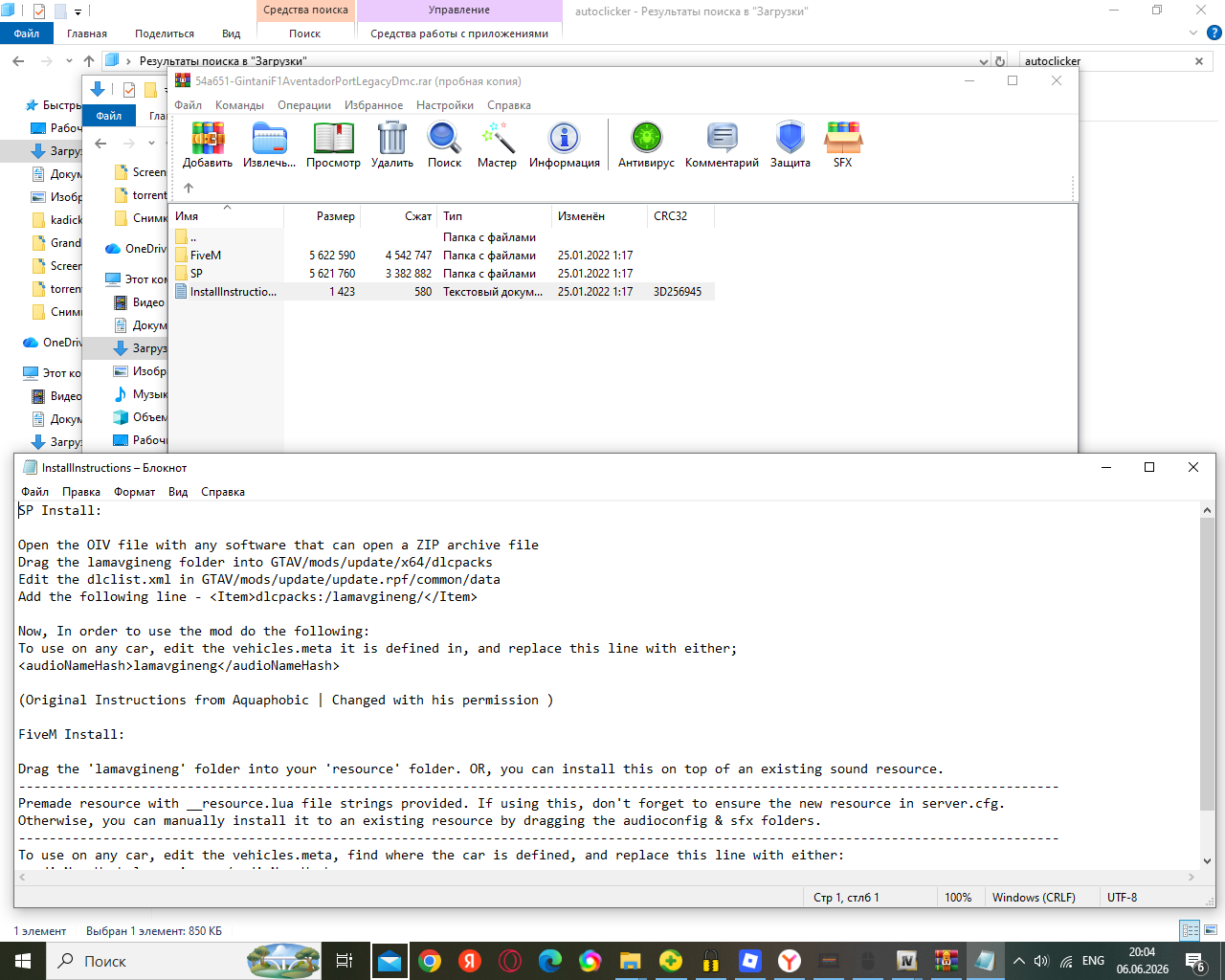This screenshot has height=980, width=1225.
Task: Open the Mail app from the taskbar
Action: 390,961
